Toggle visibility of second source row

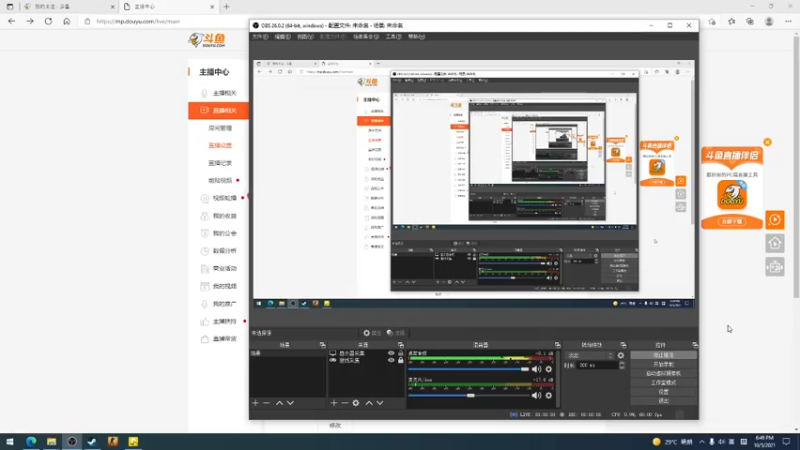pyautogui.click(x=391, y=360)
